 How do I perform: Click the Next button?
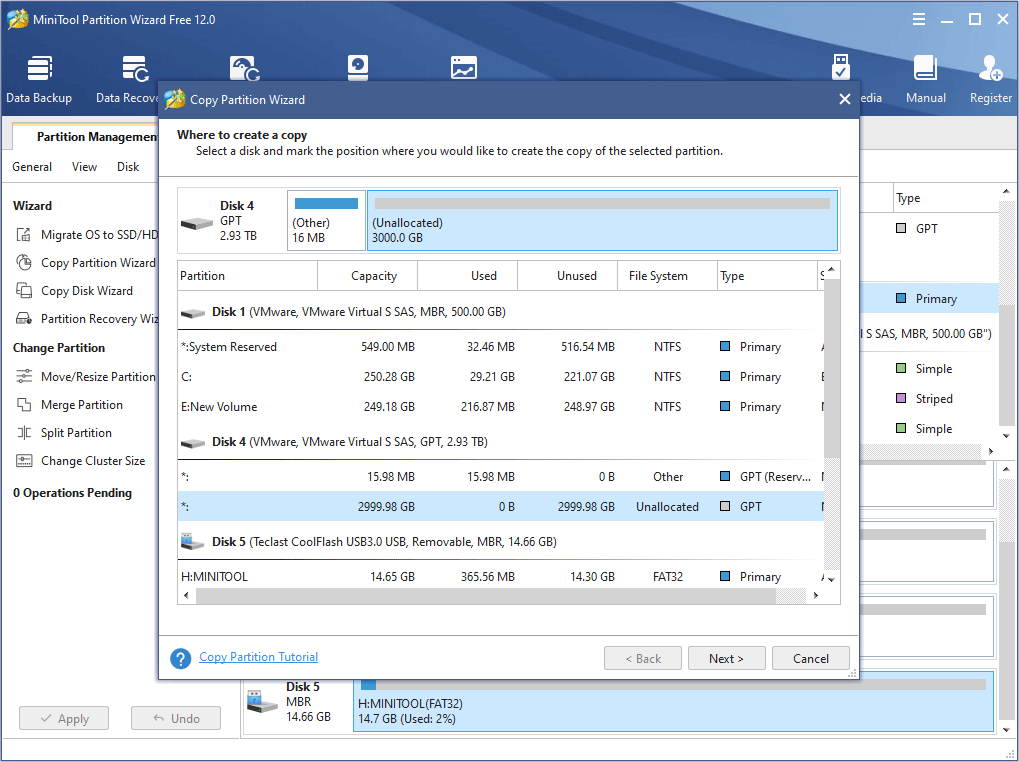[x=727, y=658]
